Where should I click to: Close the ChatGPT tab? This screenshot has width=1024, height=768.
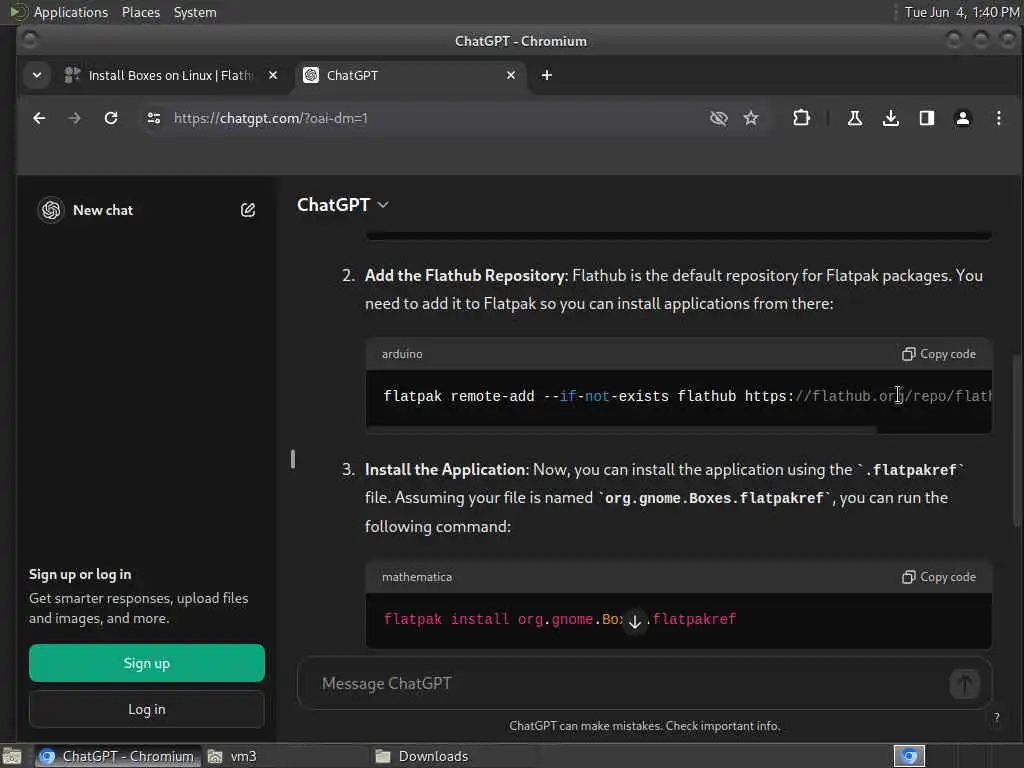(x=511, y=75)
